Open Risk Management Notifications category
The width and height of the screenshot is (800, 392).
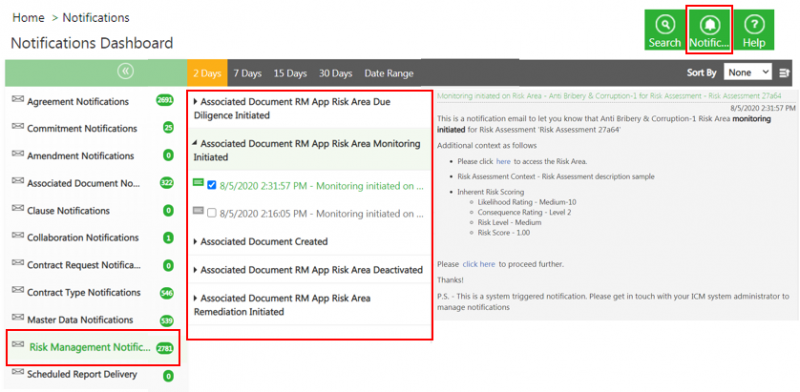[x=90, y=348]
